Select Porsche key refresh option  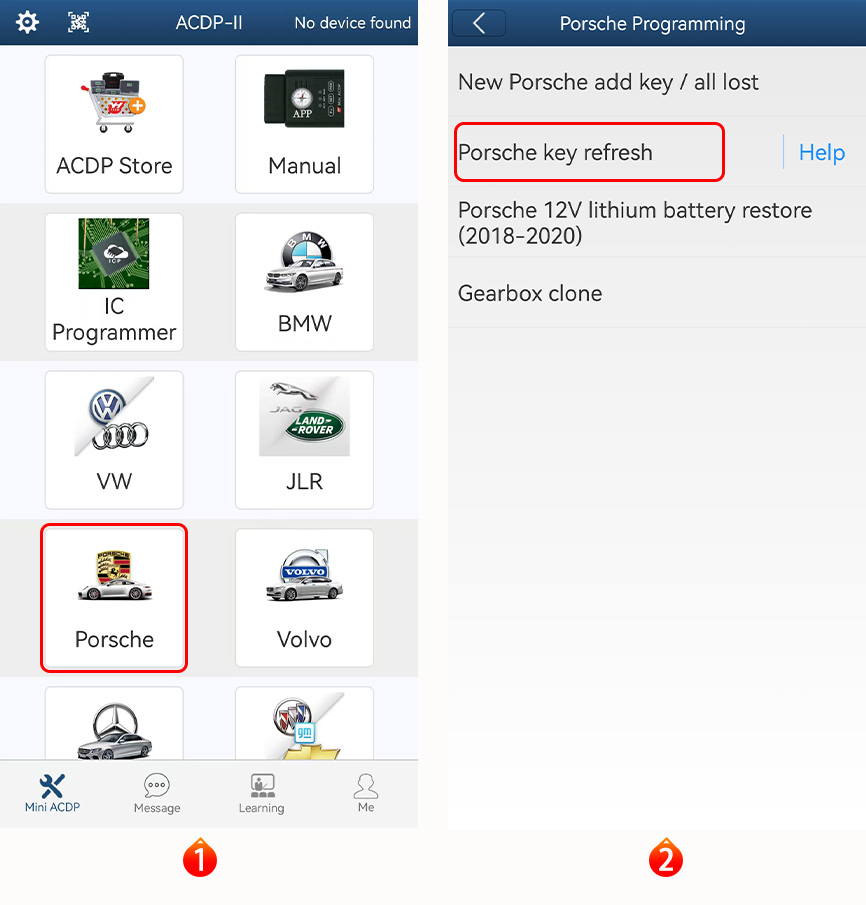tap(589, 152)
